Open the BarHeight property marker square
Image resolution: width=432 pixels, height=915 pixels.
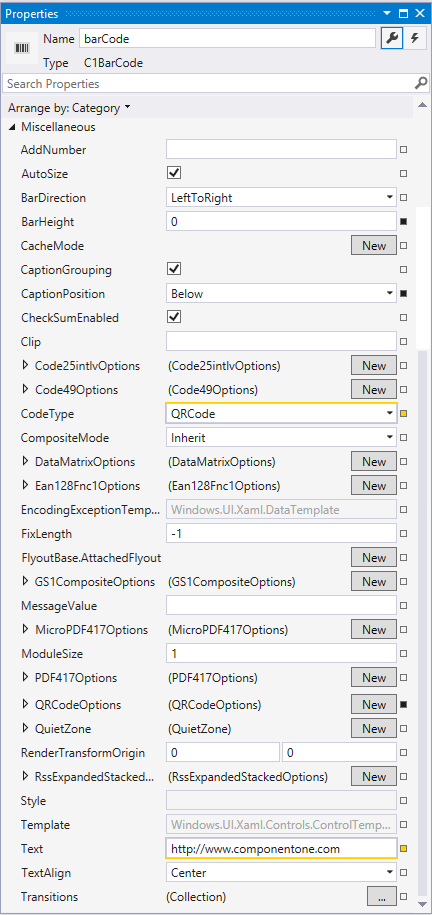coord(403,222)
